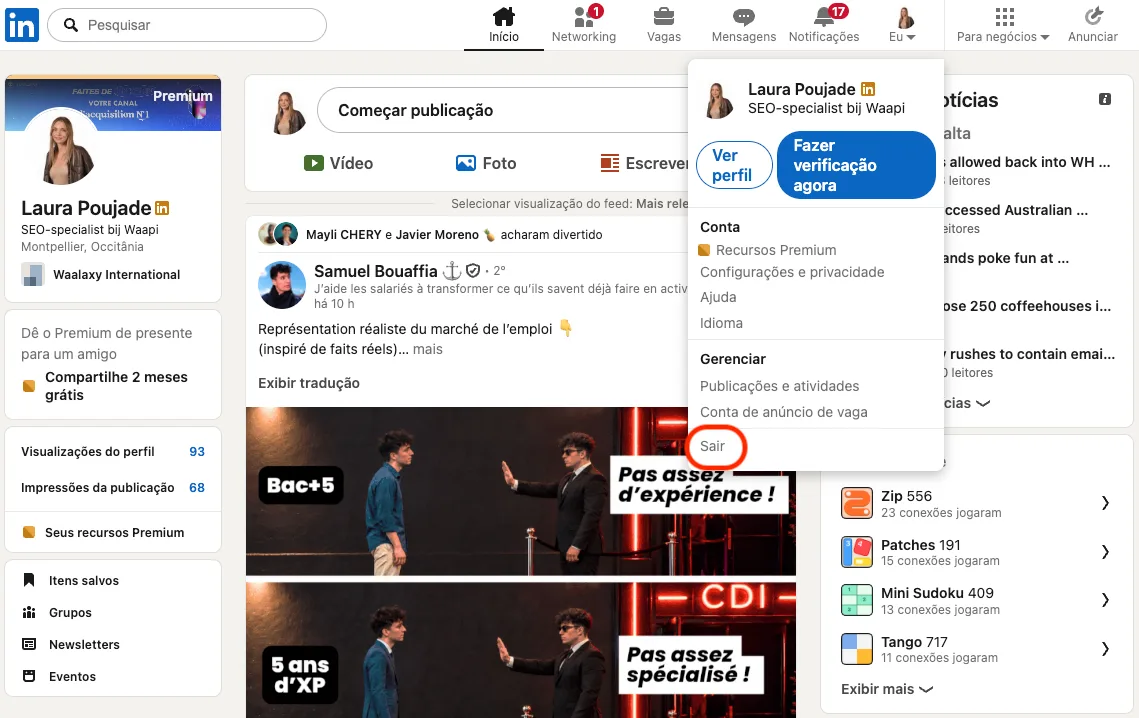Viewport: 1139px width, 718px height.
Task: Click Seus recursos Premium link
Action: coord(114,533)
